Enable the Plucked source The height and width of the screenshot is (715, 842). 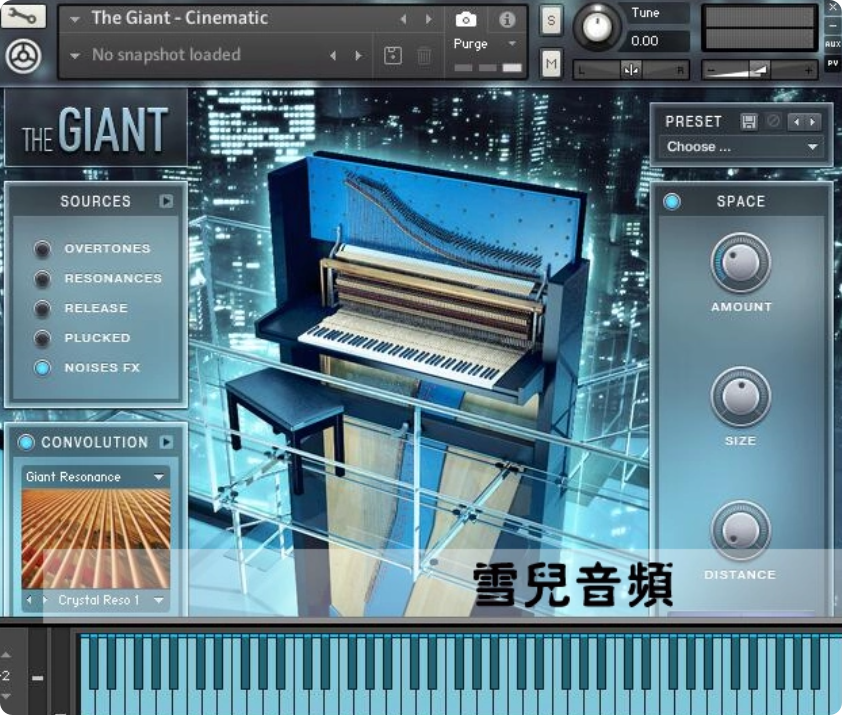[x=42, y=338]
